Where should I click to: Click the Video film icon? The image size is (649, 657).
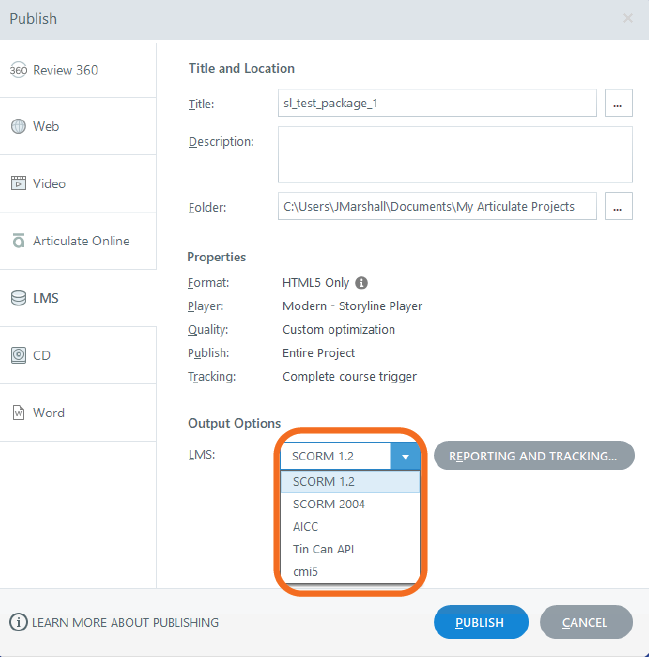click(18, 184)
